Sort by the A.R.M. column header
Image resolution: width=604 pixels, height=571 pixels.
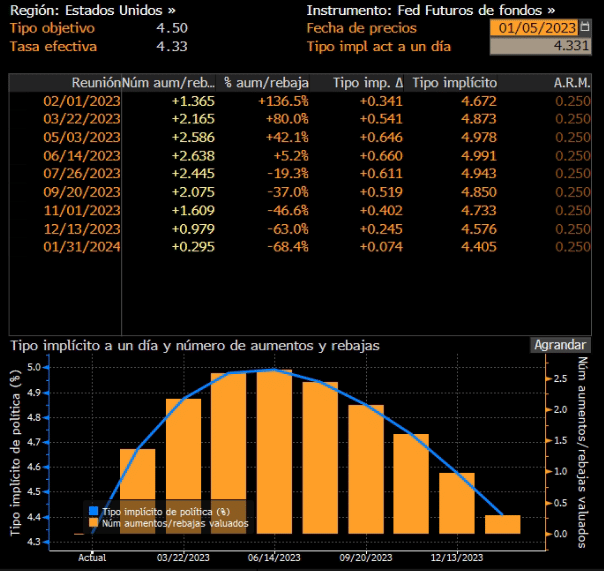(x=545, y=83)
